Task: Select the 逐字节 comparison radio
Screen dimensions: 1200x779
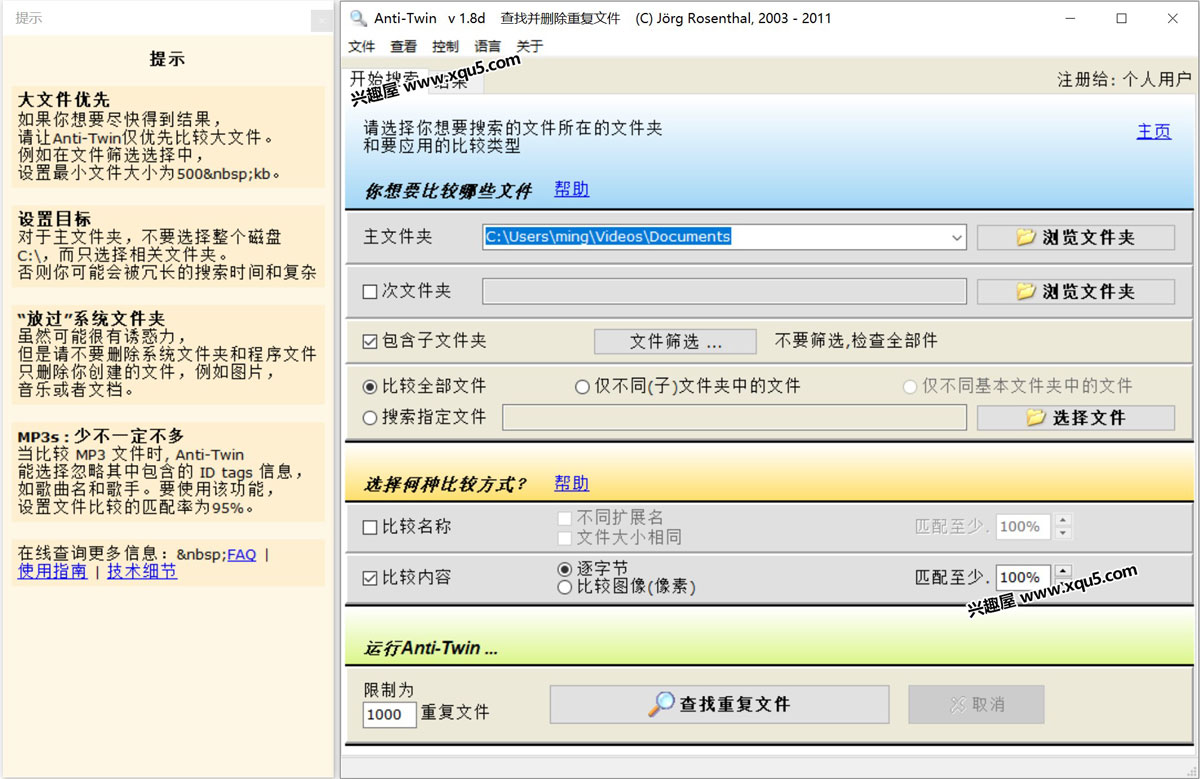Action: pos(565,568)
